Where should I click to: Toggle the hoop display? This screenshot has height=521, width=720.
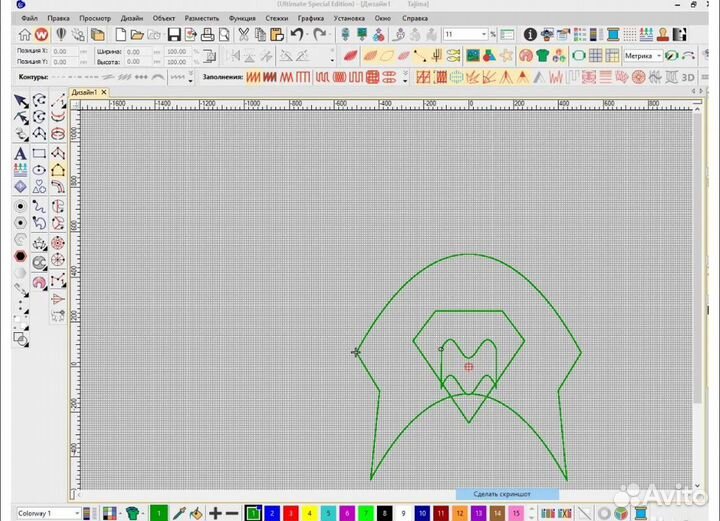click(579, 56)
